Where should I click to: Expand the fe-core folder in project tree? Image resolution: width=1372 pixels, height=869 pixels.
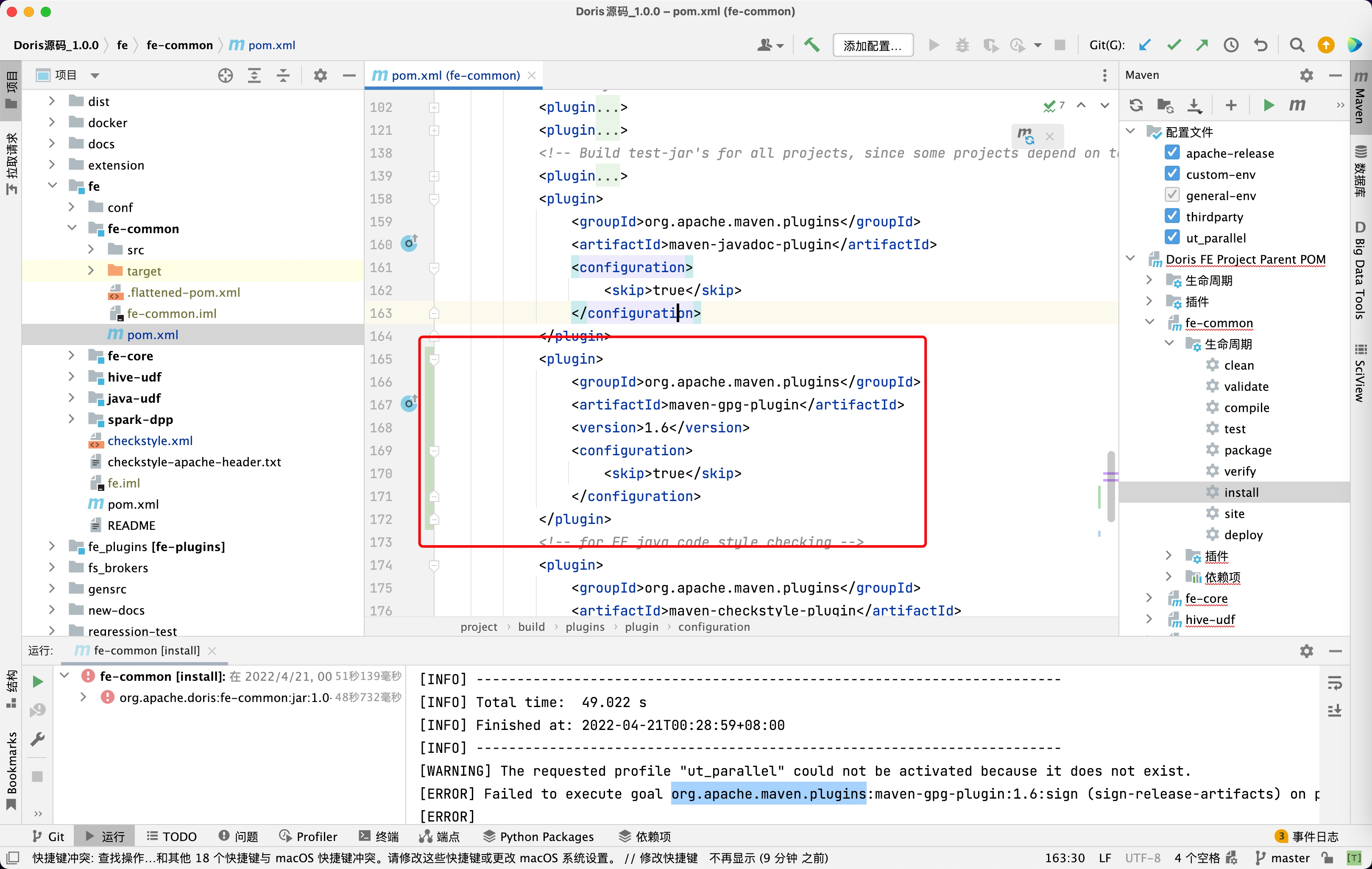(71, 356)
